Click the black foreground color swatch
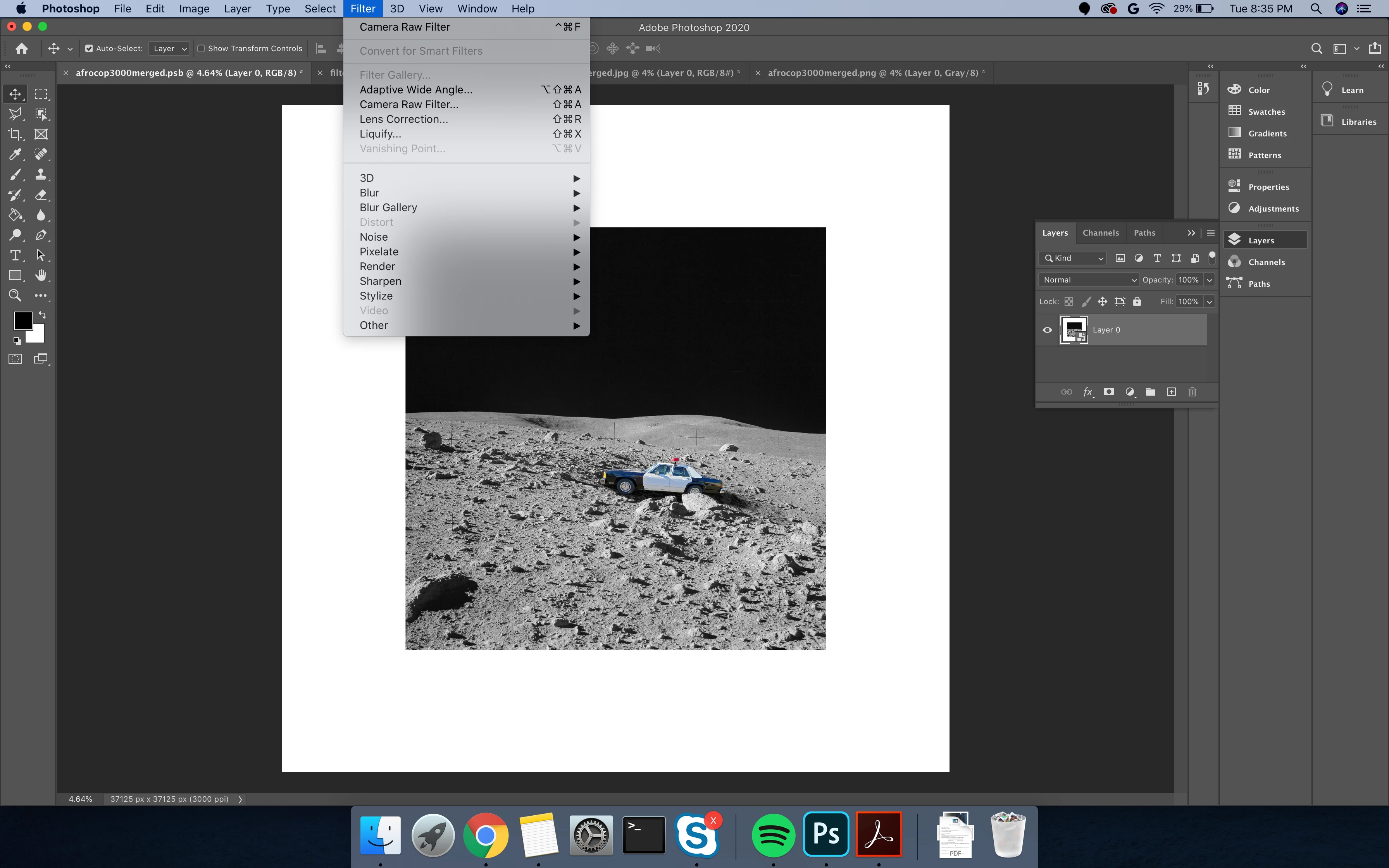 point(22,320)
